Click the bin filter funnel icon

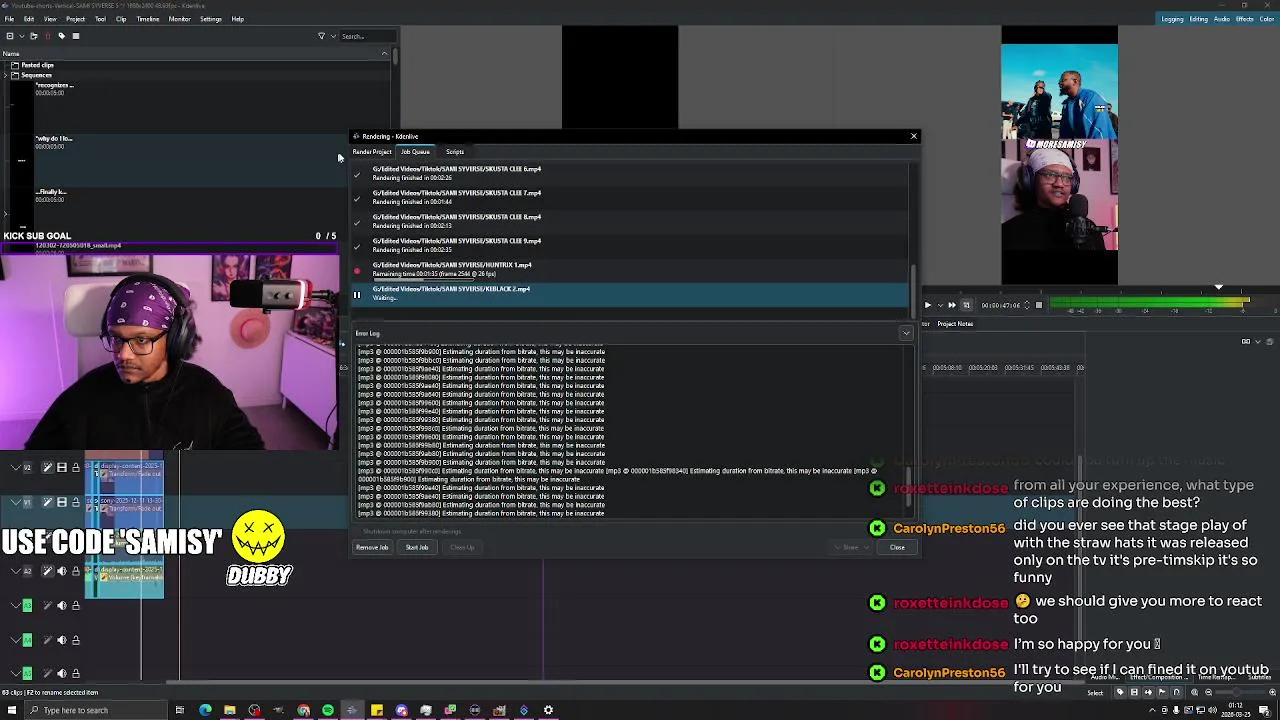(321, 36)
